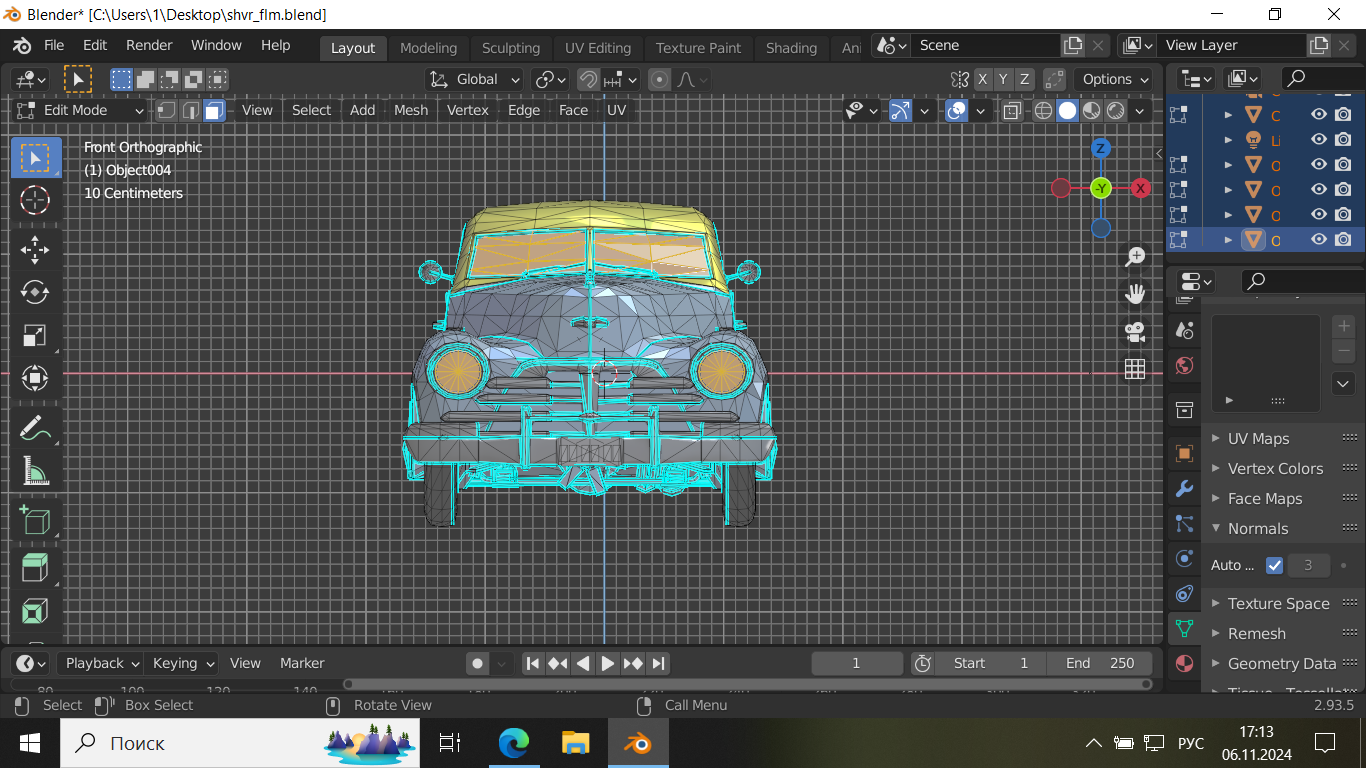Pick the Scale tool

35,335
